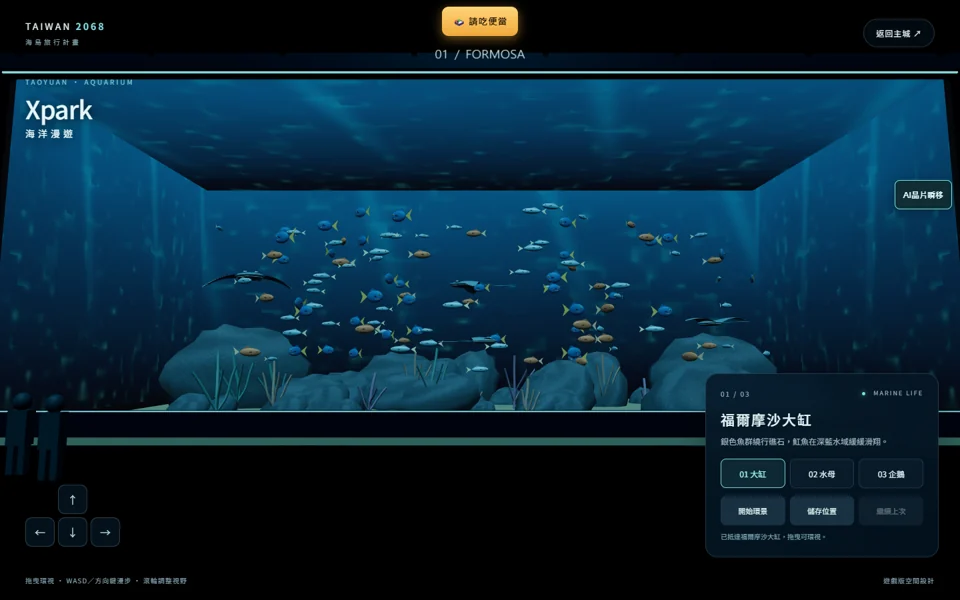Click the 01 / FORMOSA heading
The image size is (960, 600).
click(479, 54)
